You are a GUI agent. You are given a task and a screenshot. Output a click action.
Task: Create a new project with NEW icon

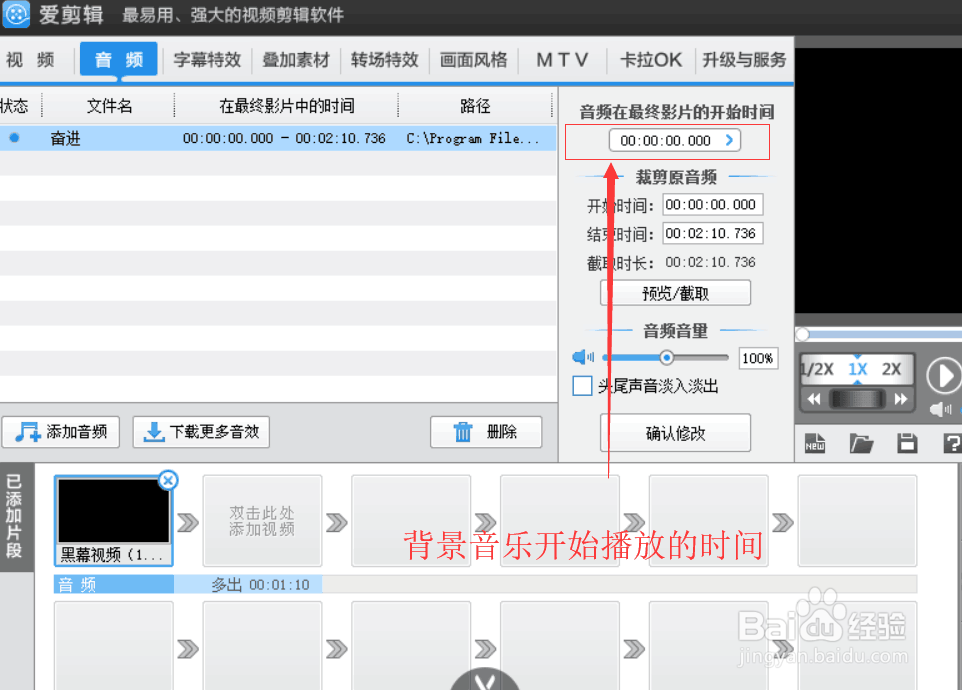pos(815,443)
